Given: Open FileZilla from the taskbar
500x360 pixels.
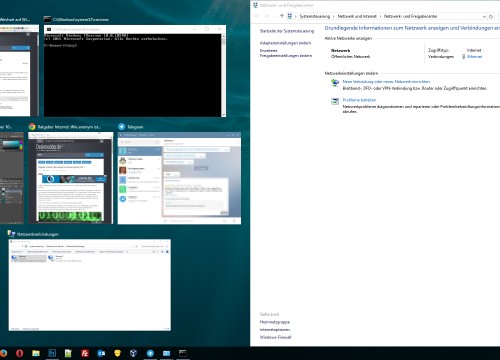Looking at the screenshot, I should (85, 353).
